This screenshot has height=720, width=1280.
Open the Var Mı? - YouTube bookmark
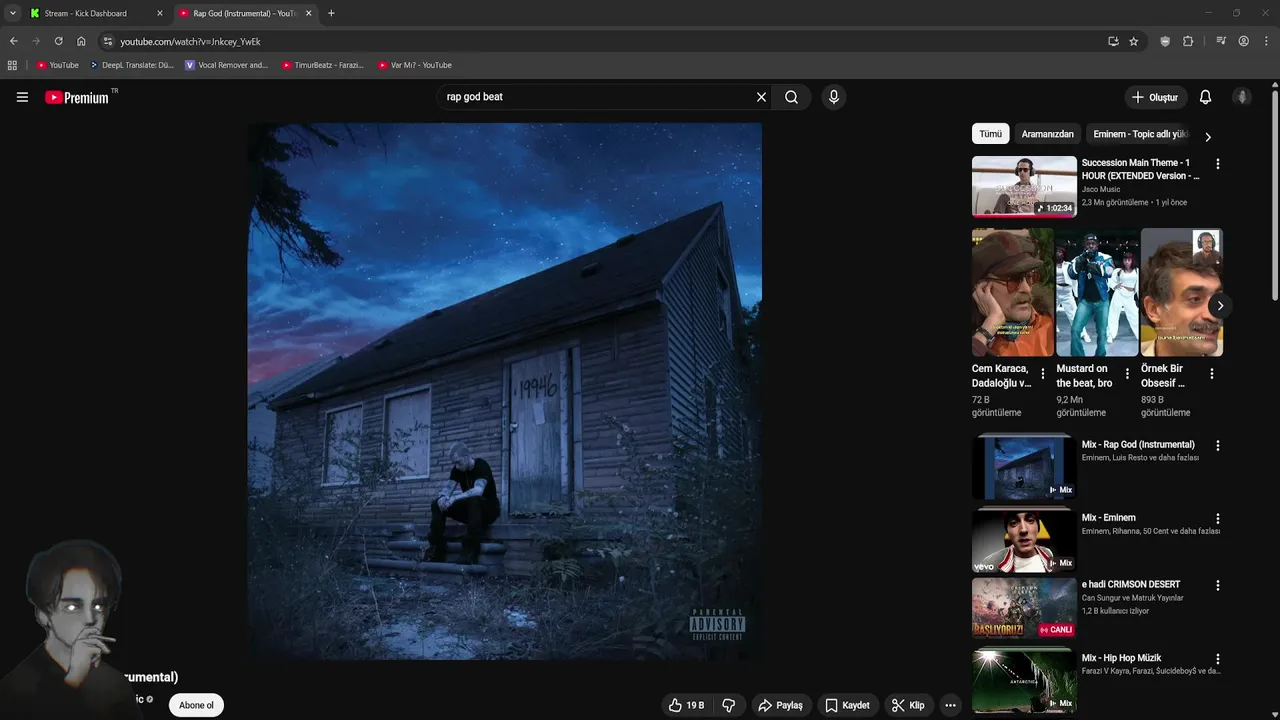click(415, 65)
